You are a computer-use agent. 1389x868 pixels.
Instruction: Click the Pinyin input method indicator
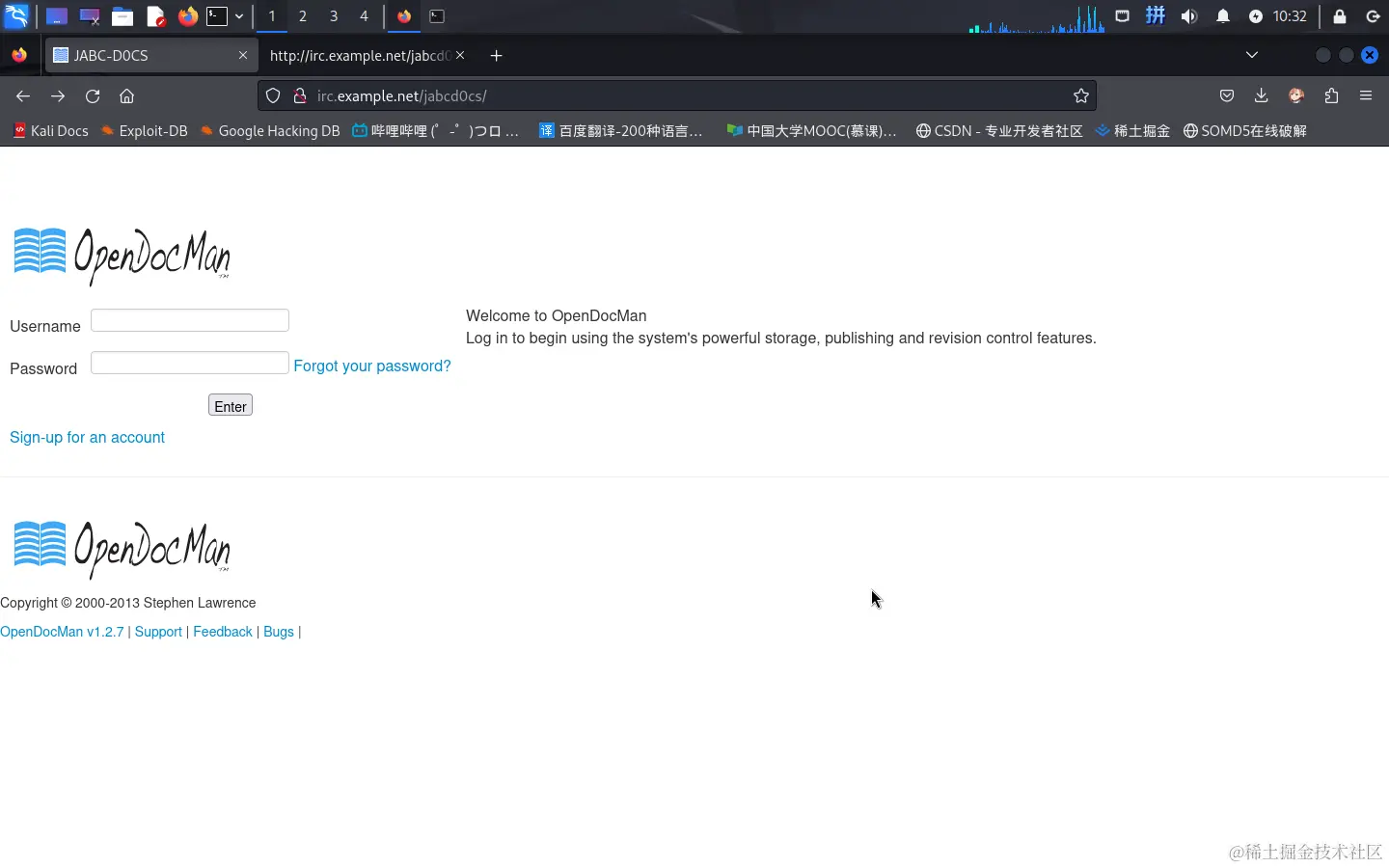pyautogui.click(x=1156, y=16)
